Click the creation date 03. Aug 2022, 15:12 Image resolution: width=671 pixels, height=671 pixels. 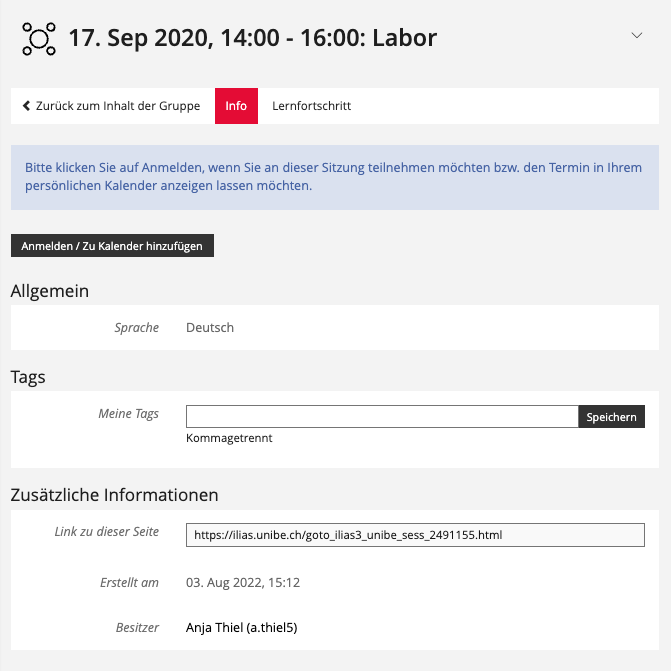[x=243, y=582]
